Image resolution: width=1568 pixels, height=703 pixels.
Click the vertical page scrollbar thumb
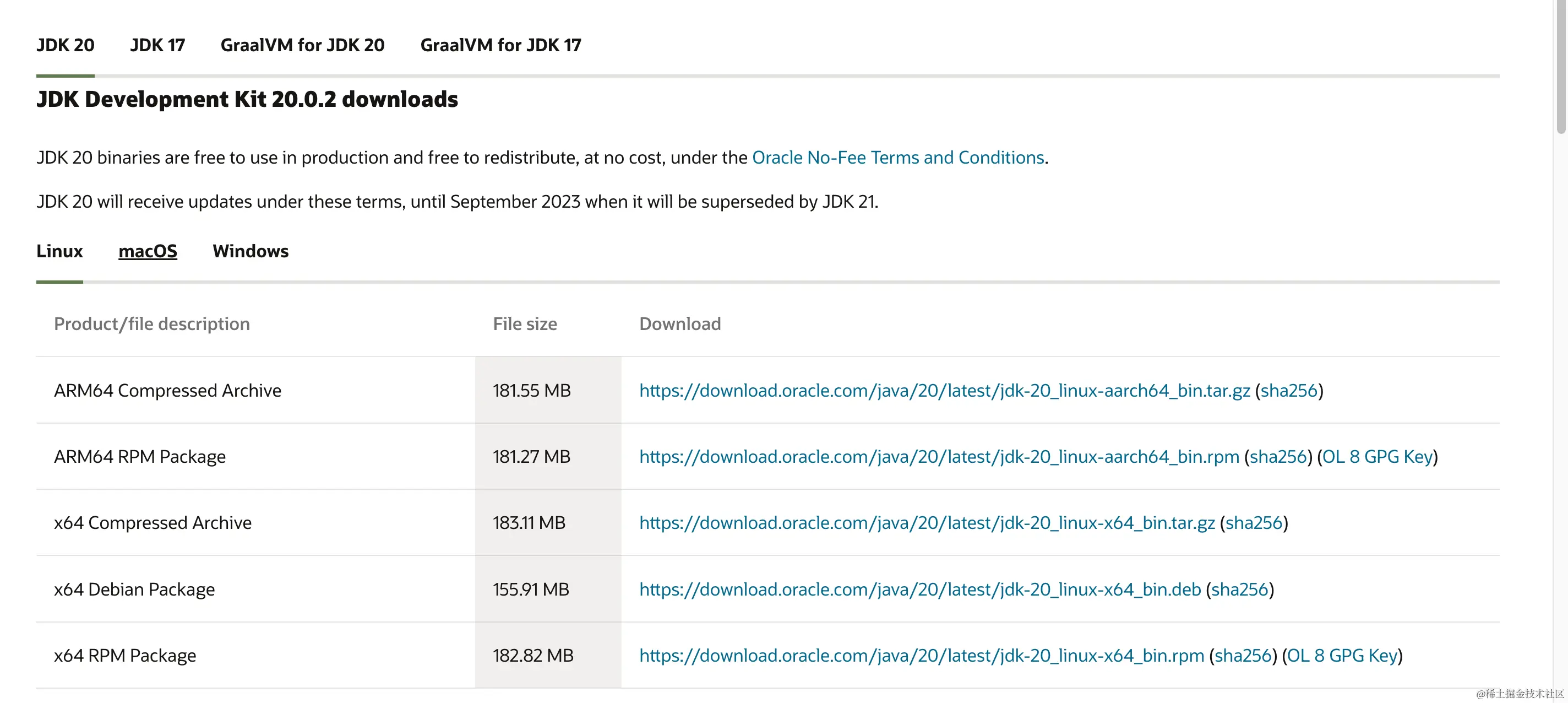click(x=1561, y=67)
